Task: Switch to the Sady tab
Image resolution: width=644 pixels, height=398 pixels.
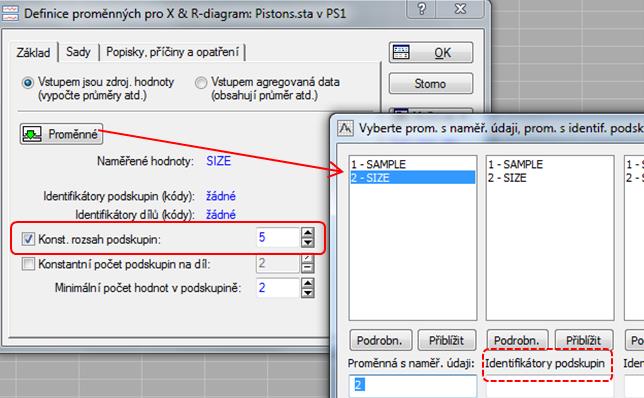Action: [x=78, y=52]
